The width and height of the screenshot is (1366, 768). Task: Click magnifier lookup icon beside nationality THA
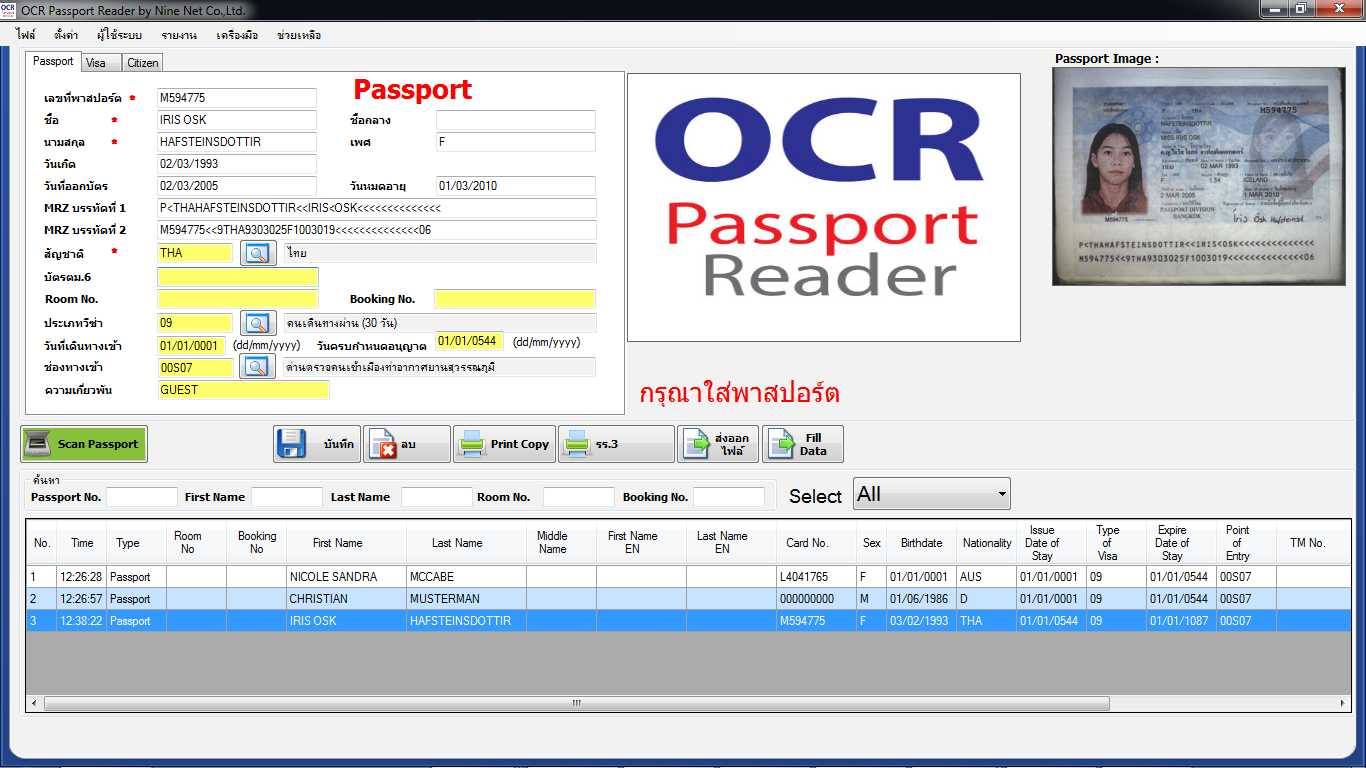coord(258,253)
